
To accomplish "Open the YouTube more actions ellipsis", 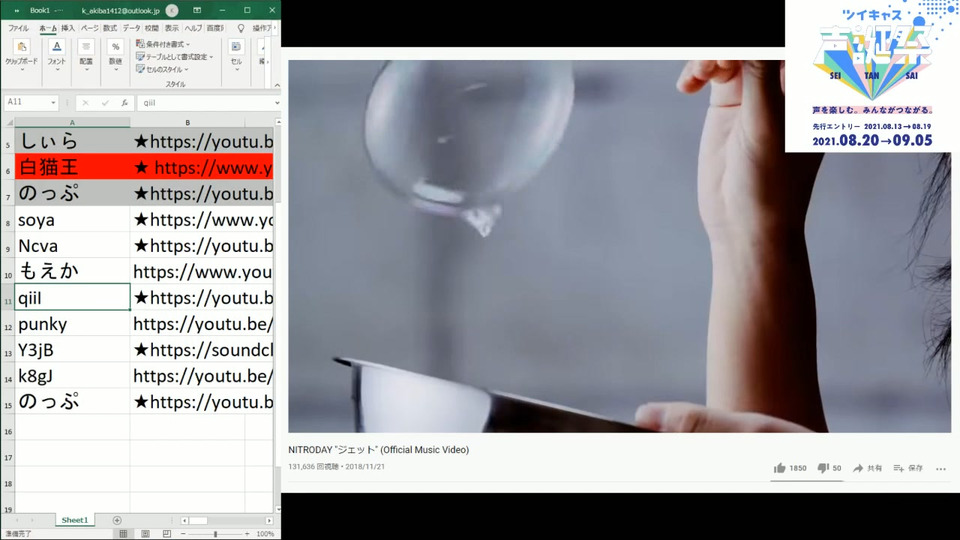I will [941, 469].
